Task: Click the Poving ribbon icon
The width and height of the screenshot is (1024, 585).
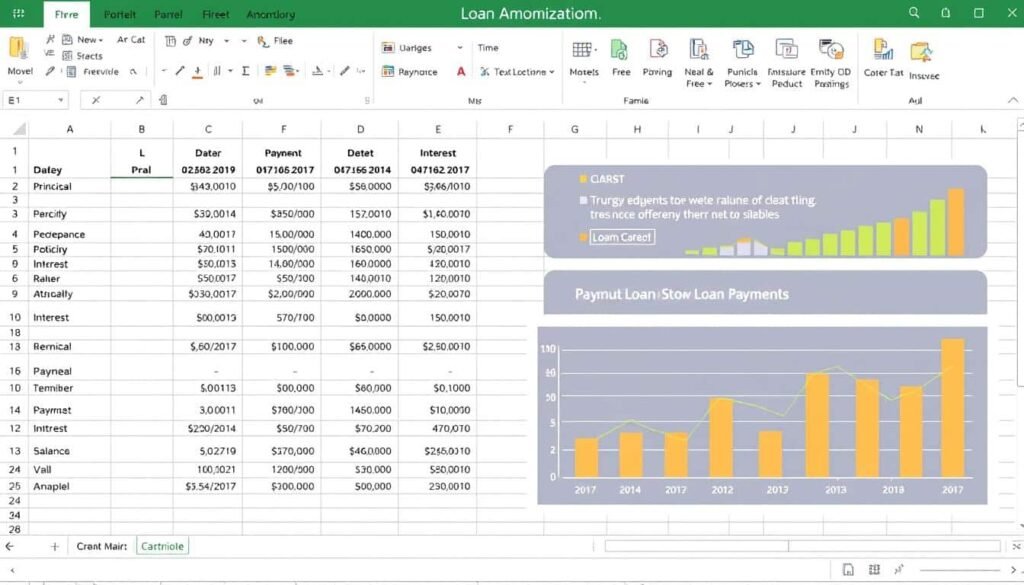Action: coord(657,51)
